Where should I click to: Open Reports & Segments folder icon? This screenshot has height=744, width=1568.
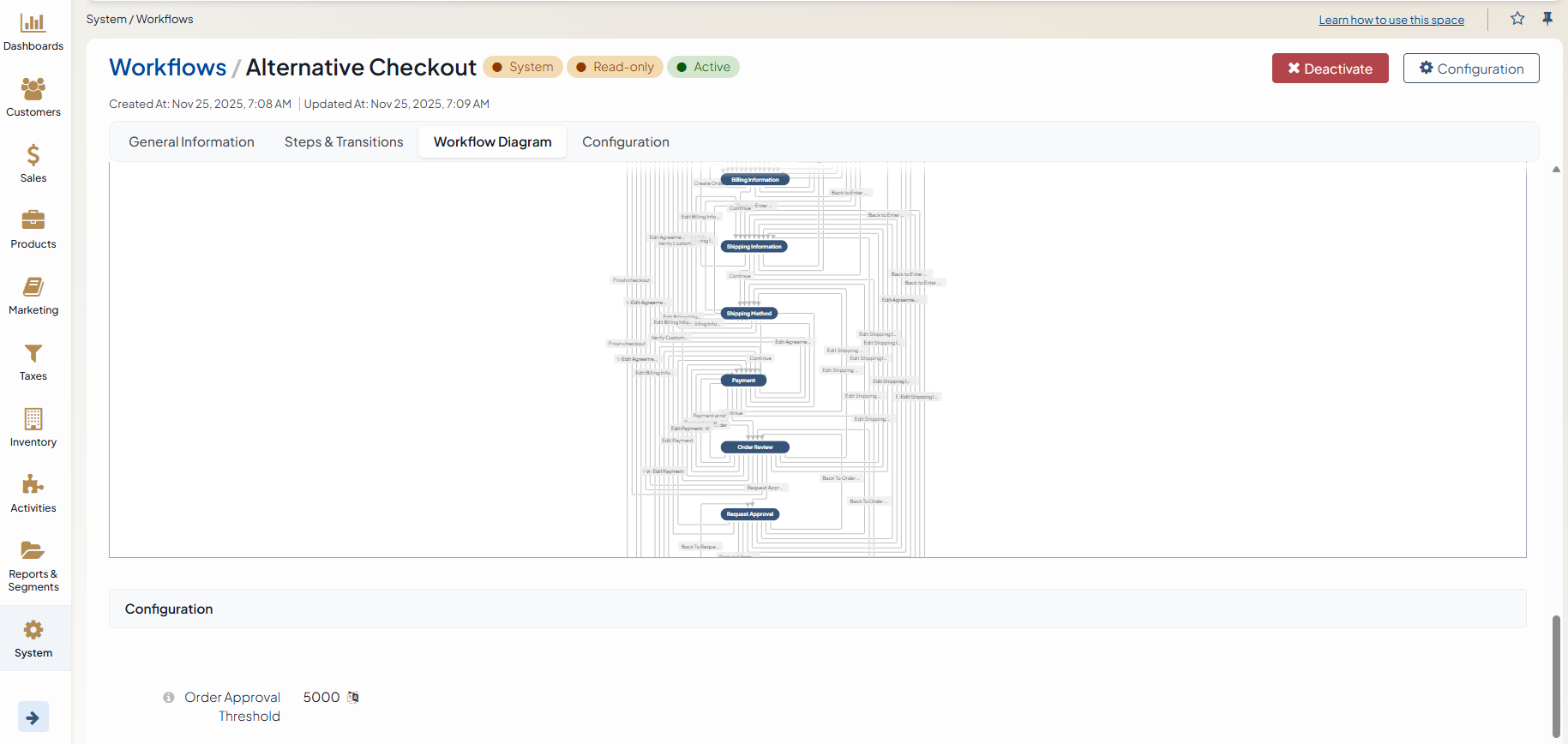[33, 550]
